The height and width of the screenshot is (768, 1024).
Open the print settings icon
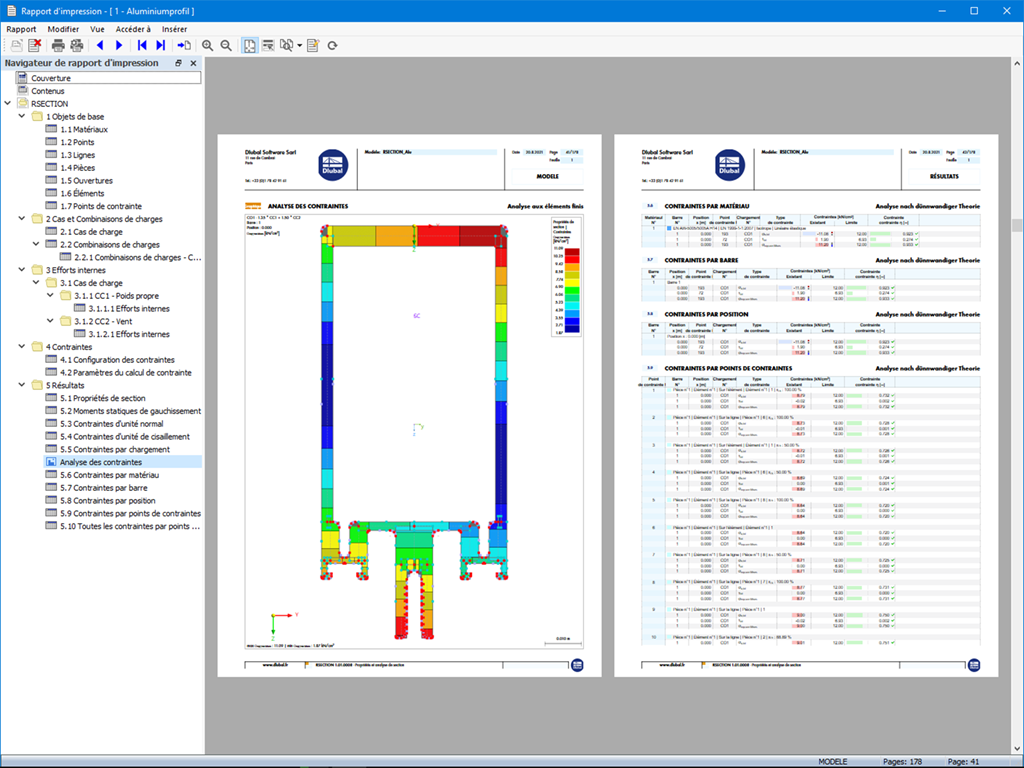point(76,45)
